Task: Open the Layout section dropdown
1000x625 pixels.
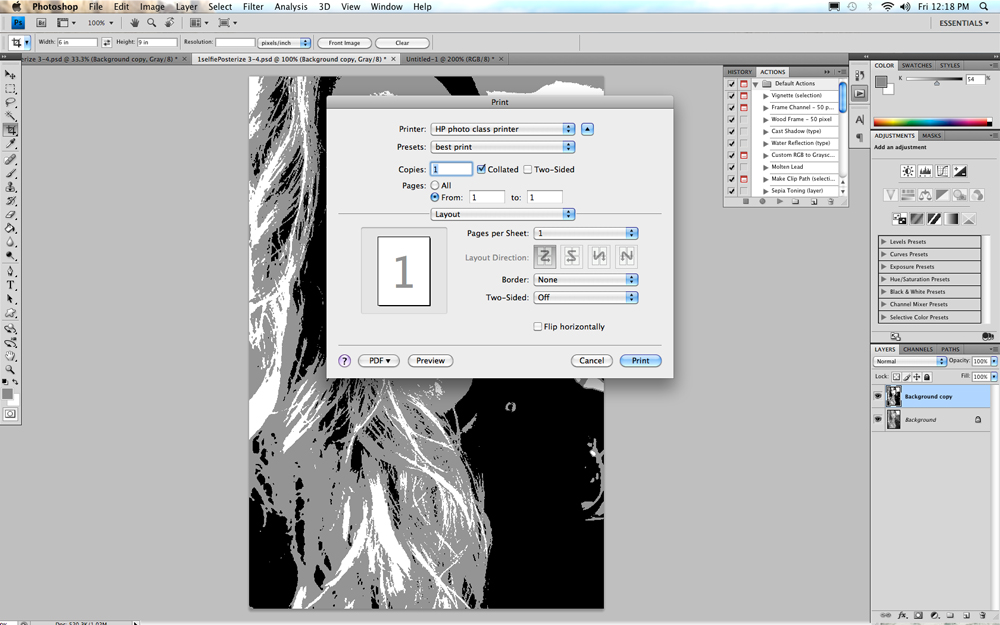Action: click(x=503, y=214)
